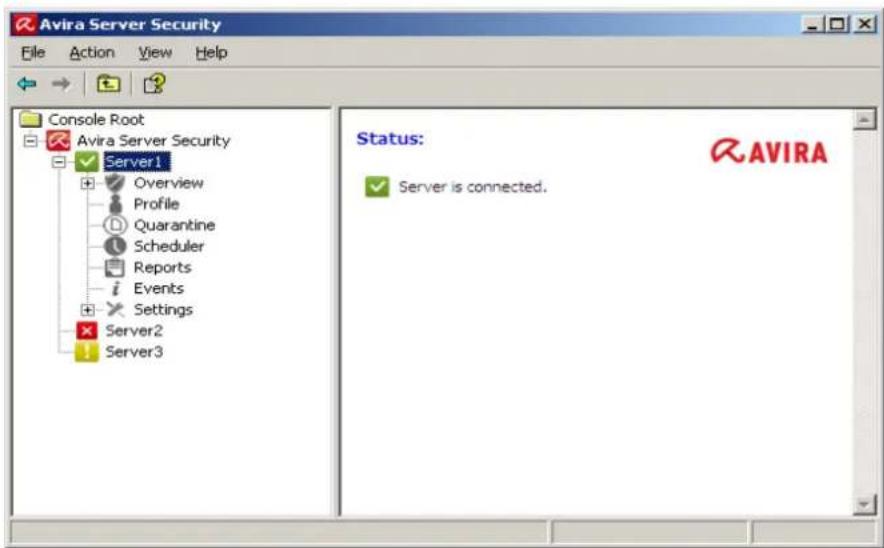Click the Quarantine circle icon

pos(115,225)
